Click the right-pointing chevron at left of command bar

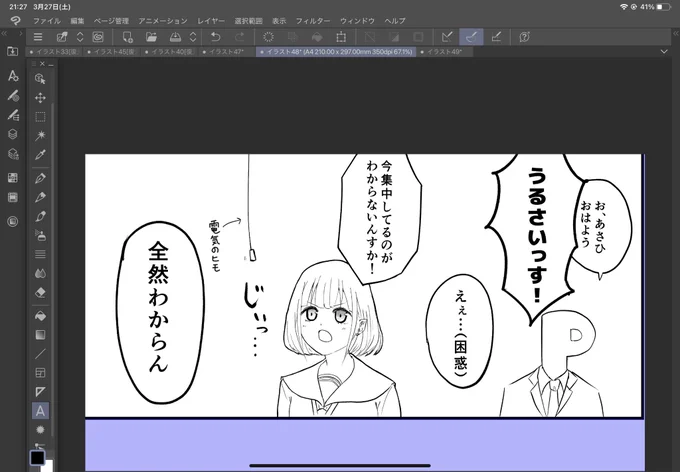[x=20, y=33]
